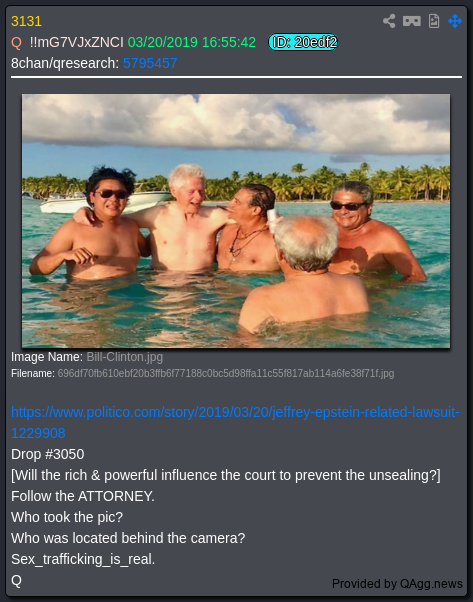This screenshot has height=602, width=473.
Task: Select the blue four-arrow move icon
Action: click(455, 21)
